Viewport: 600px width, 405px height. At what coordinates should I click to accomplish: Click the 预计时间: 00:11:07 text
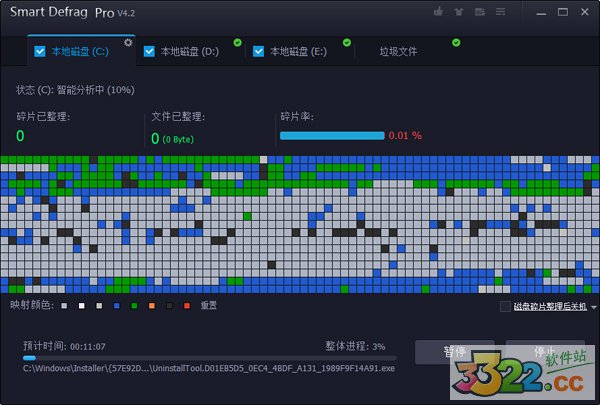(x=64, y=346)
